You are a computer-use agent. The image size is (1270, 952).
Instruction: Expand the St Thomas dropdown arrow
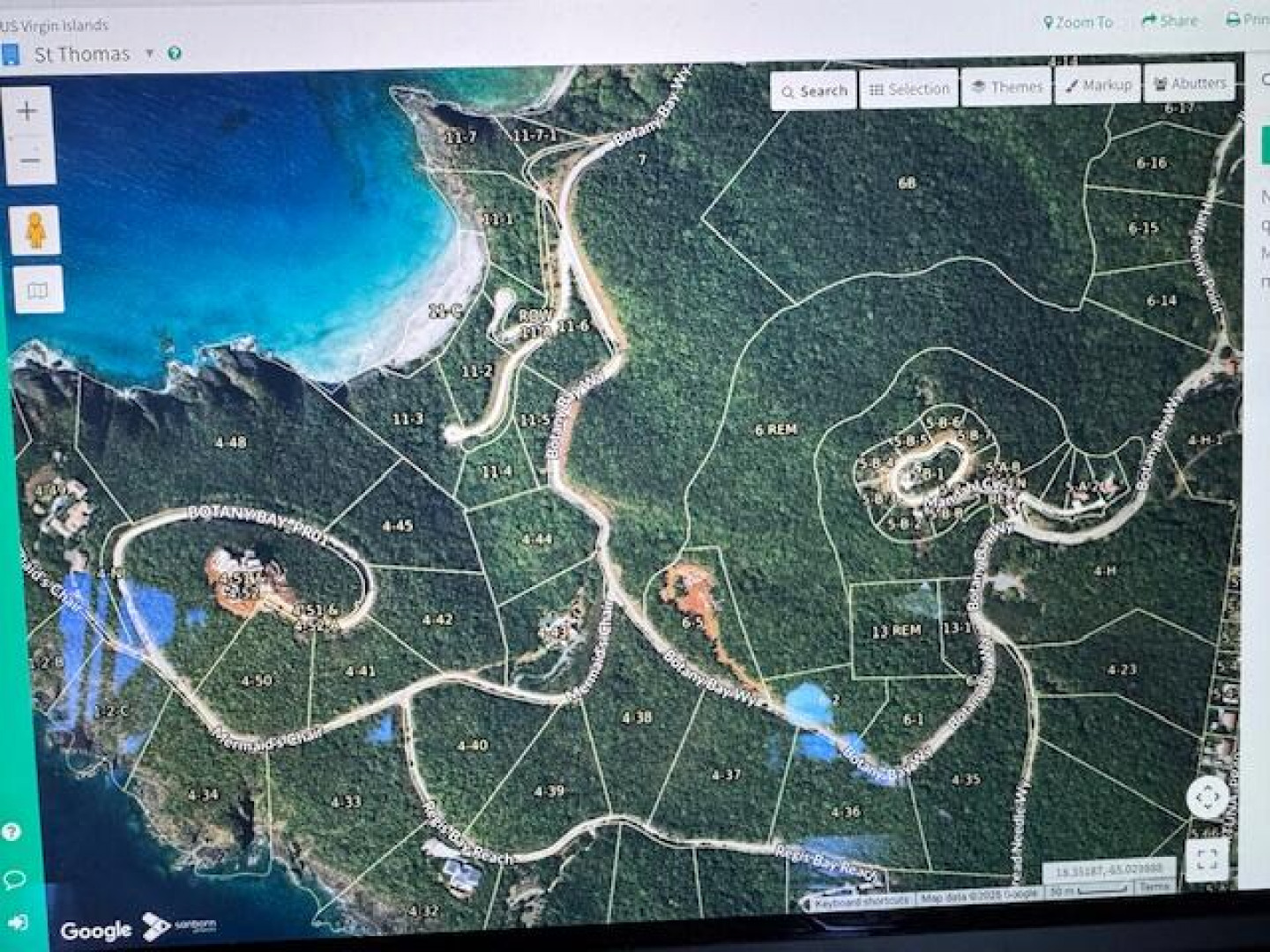[x=149, y=54]
